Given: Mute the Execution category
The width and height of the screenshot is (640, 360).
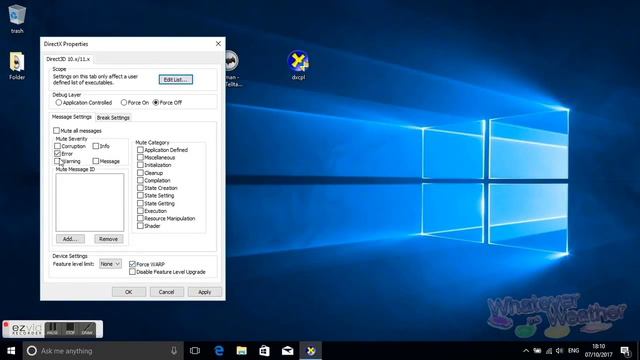Looking at the screenshot, I should [140, 211].
